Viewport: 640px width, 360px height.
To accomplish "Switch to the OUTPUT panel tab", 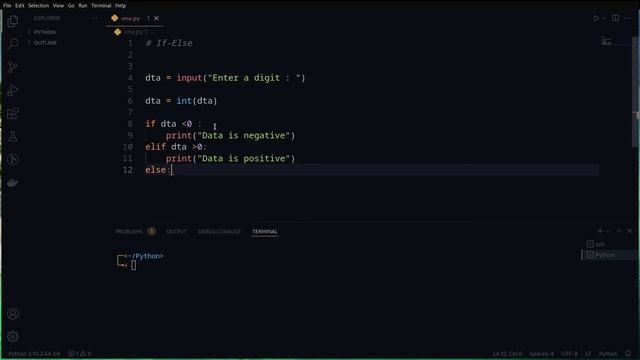I will 176,231.
